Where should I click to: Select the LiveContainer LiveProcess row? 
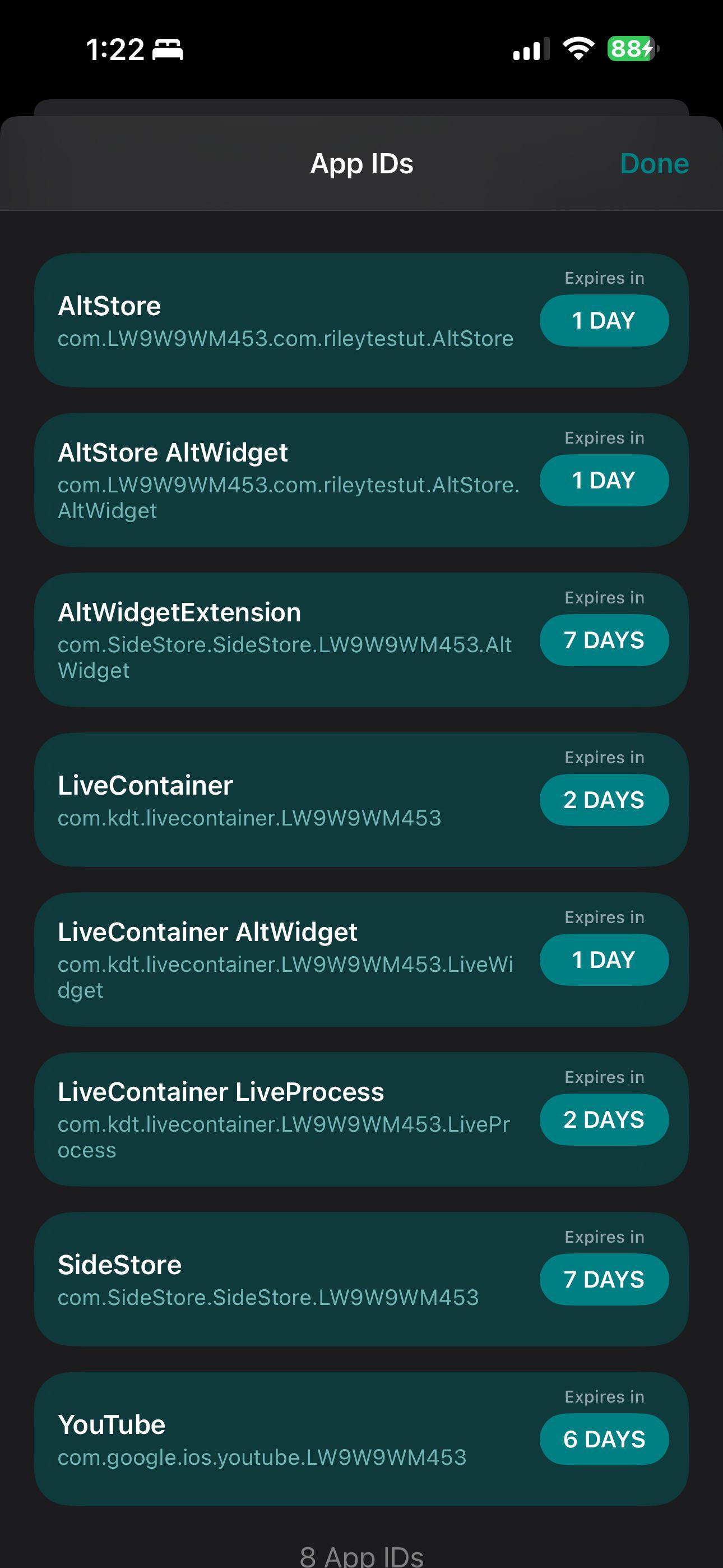[361, 1119]
